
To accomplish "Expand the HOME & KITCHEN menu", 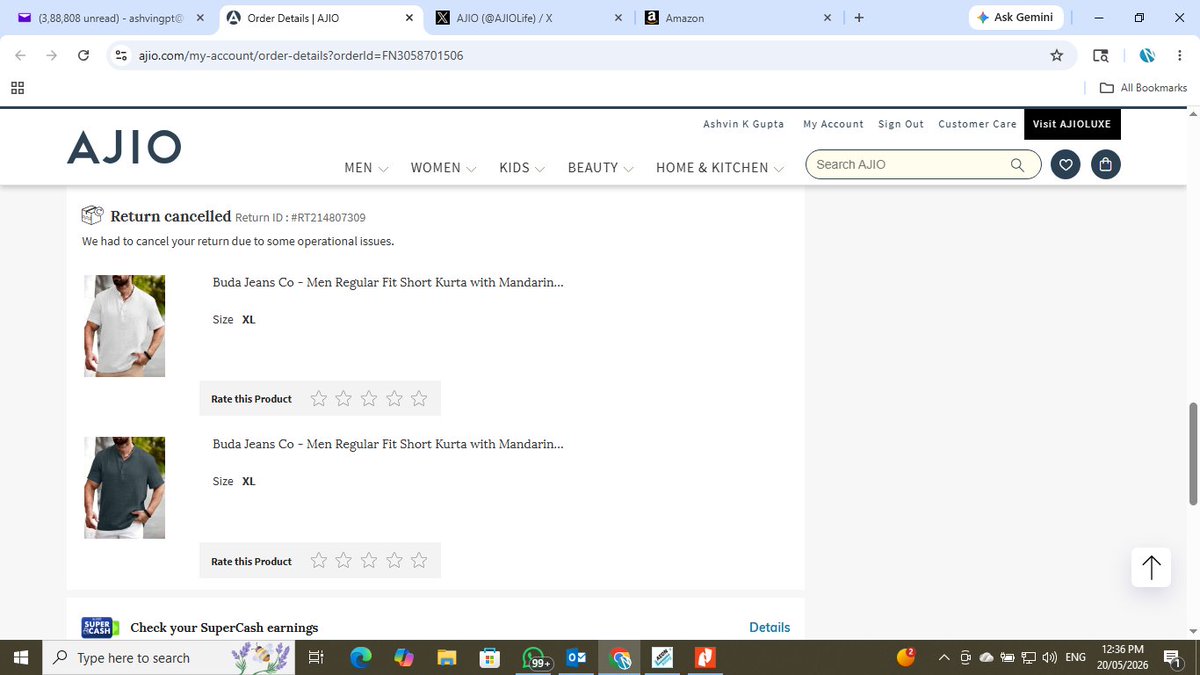I will tap(720, 168).
